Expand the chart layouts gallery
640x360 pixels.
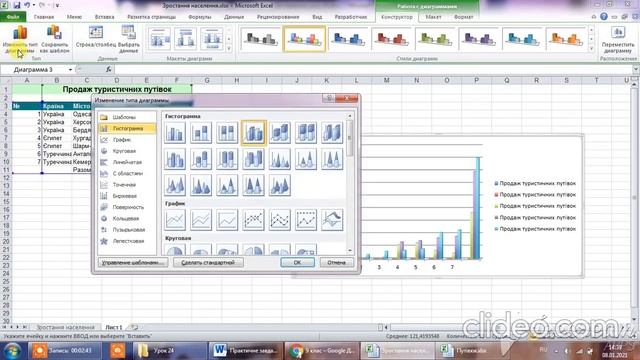[229, 49]
